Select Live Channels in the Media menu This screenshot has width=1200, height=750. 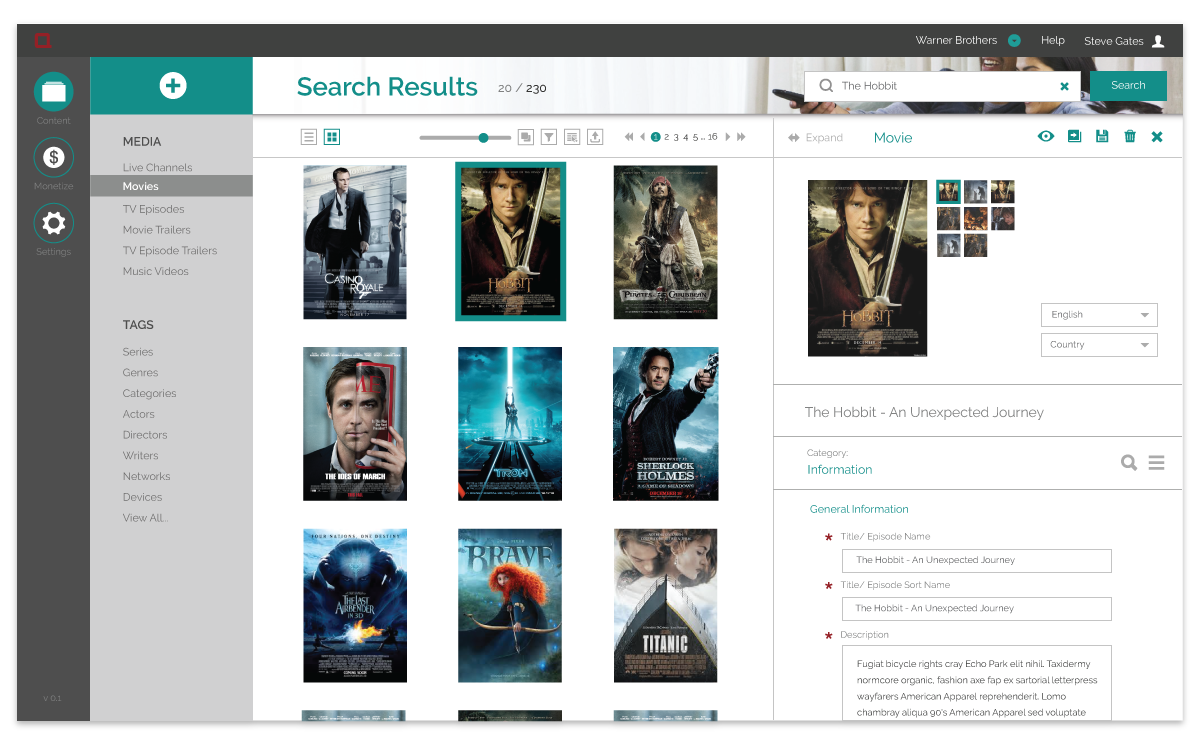[157, 168]
